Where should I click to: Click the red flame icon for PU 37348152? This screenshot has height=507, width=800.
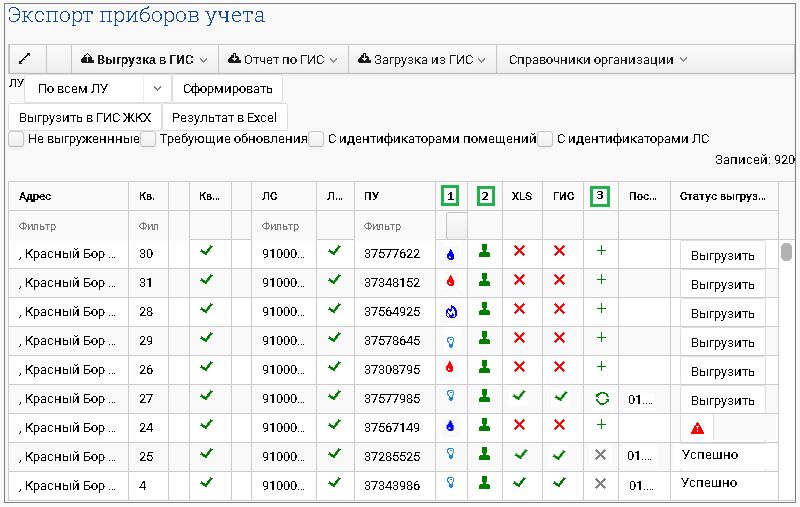[x=452, y=282]
